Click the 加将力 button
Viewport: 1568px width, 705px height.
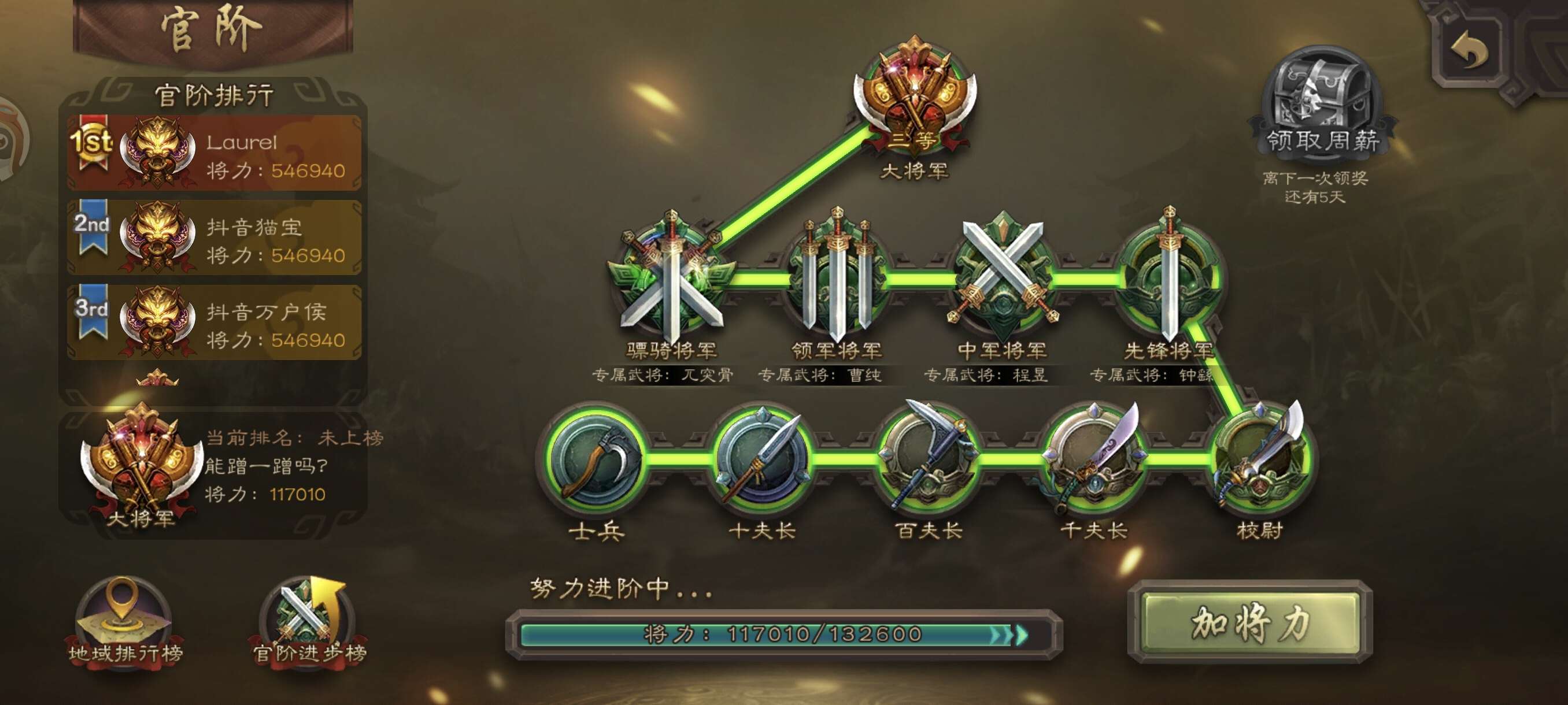(x=1251, y=621)
